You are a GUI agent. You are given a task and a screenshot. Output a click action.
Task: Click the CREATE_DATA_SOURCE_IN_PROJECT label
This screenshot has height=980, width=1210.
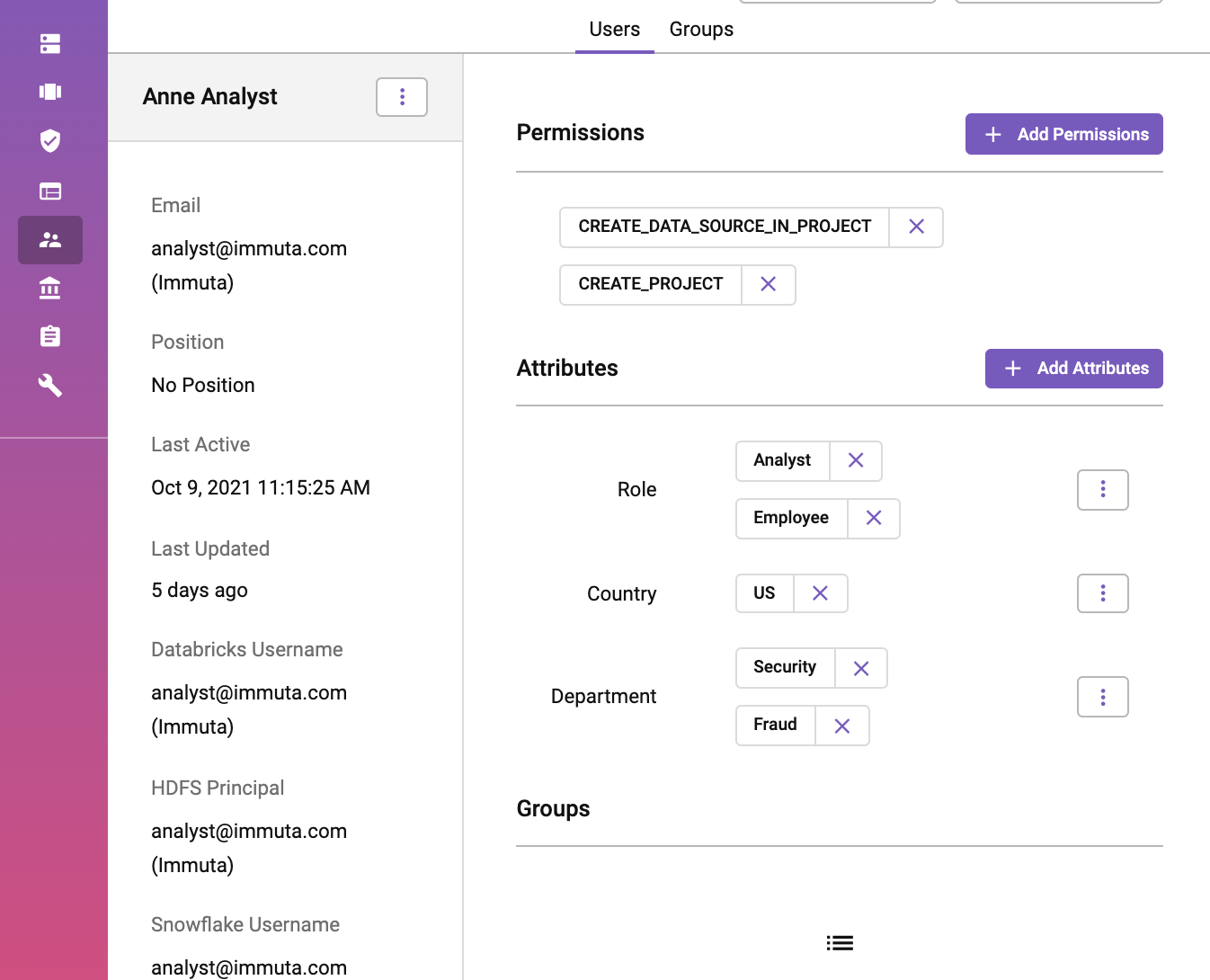tap(725, 227)
